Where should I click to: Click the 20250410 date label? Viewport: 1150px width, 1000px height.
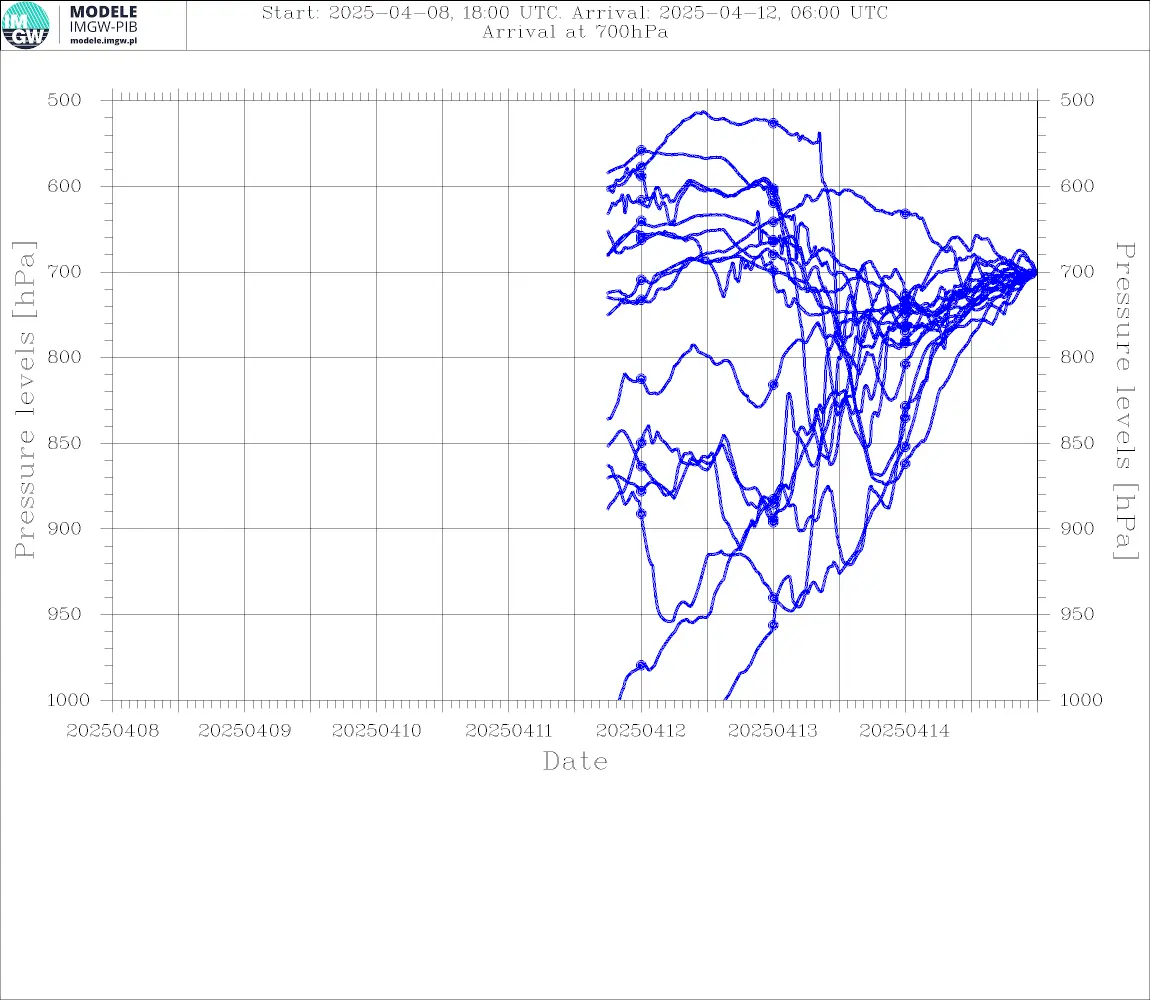click(376, 731)
